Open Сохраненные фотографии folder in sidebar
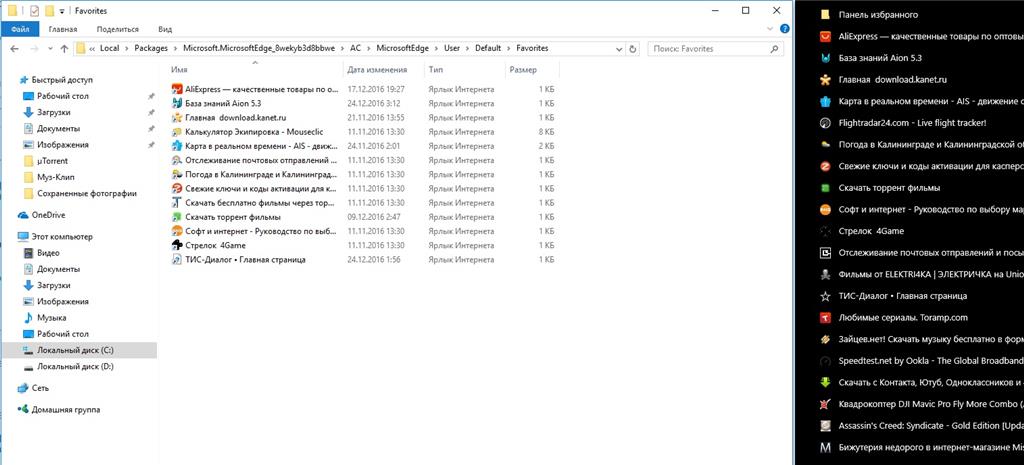This screenshot has width=1024, height=465. pyautogui.click(x=87, y=193)
